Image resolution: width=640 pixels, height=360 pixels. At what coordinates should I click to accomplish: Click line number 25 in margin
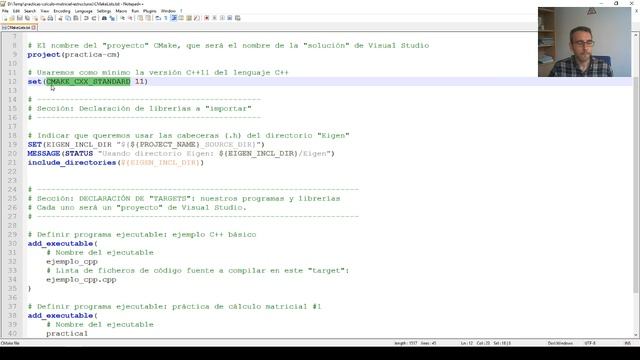[x=12, y=198]
